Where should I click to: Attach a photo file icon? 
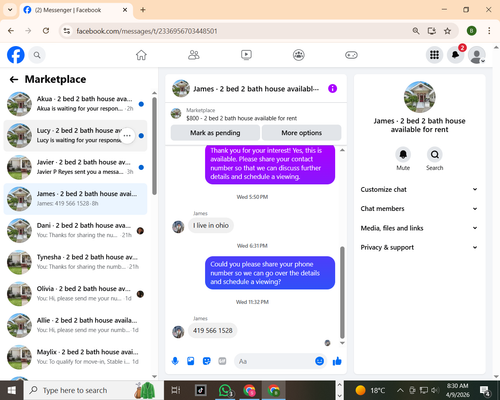pyautogui.click(x=191, y=361)
